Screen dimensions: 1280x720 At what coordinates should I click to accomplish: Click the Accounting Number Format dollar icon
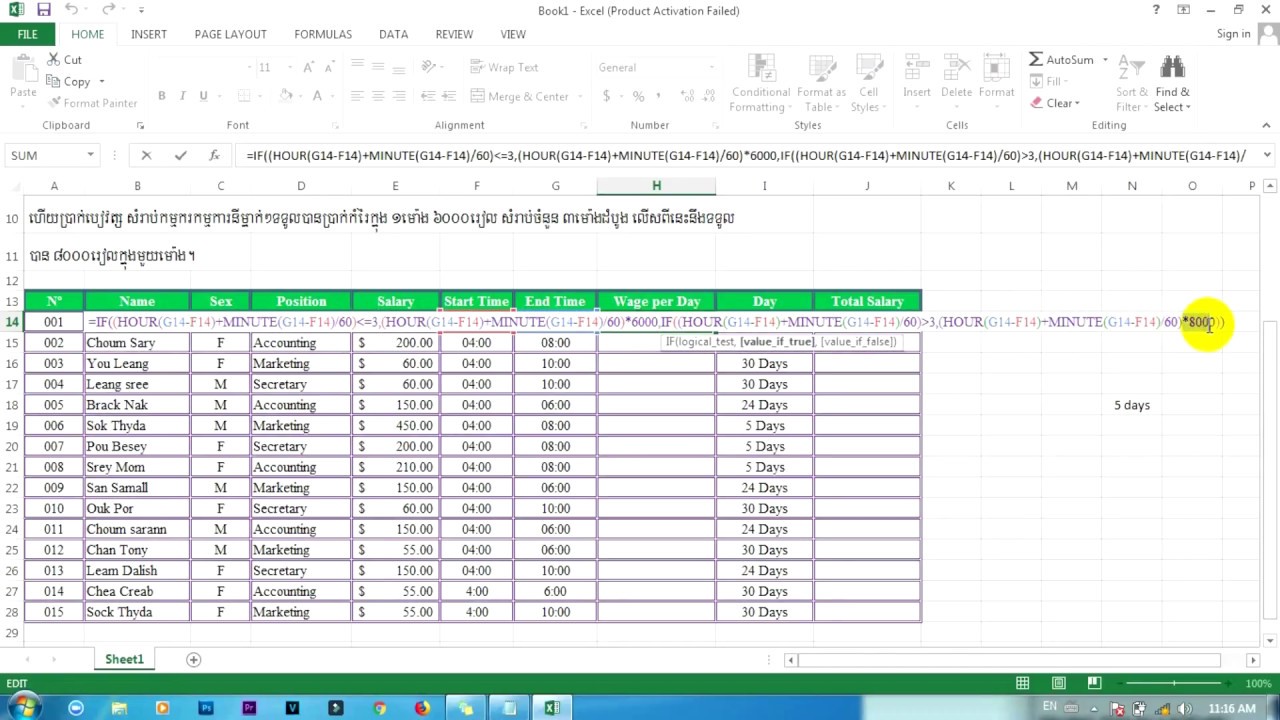point(606,97)
